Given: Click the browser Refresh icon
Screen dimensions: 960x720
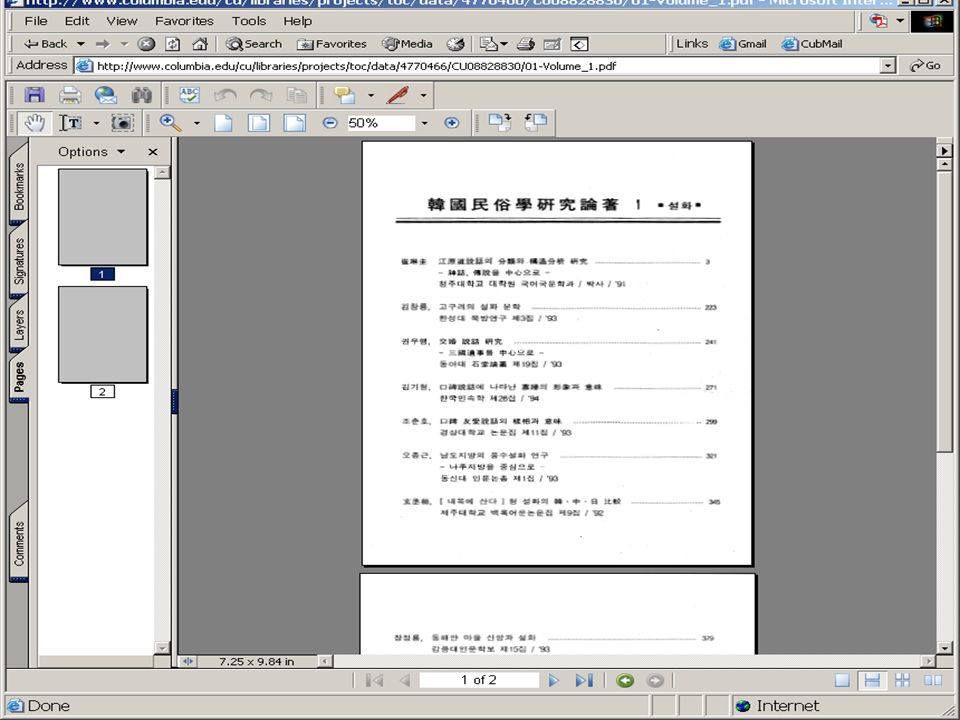Looking at the screenshot, I should (173, 44).
